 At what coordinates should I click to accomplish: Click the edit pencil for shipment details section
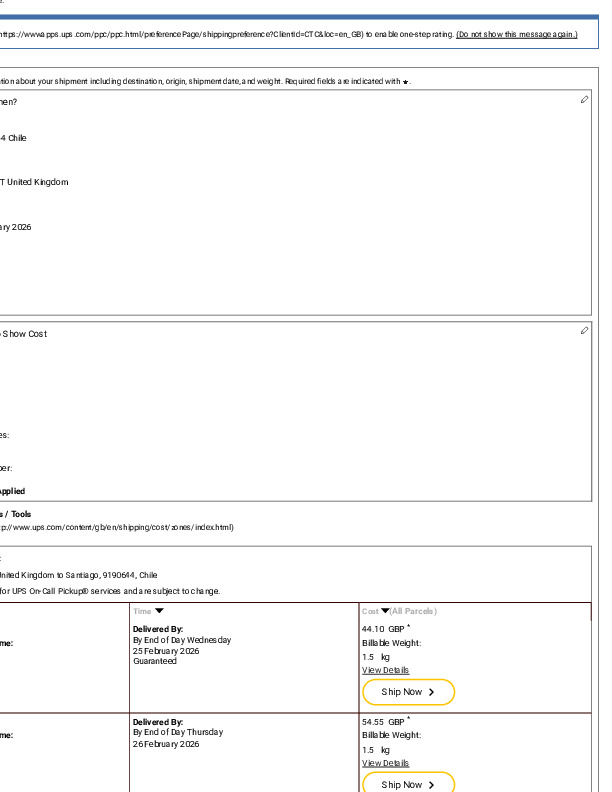(x=584, y=100)
